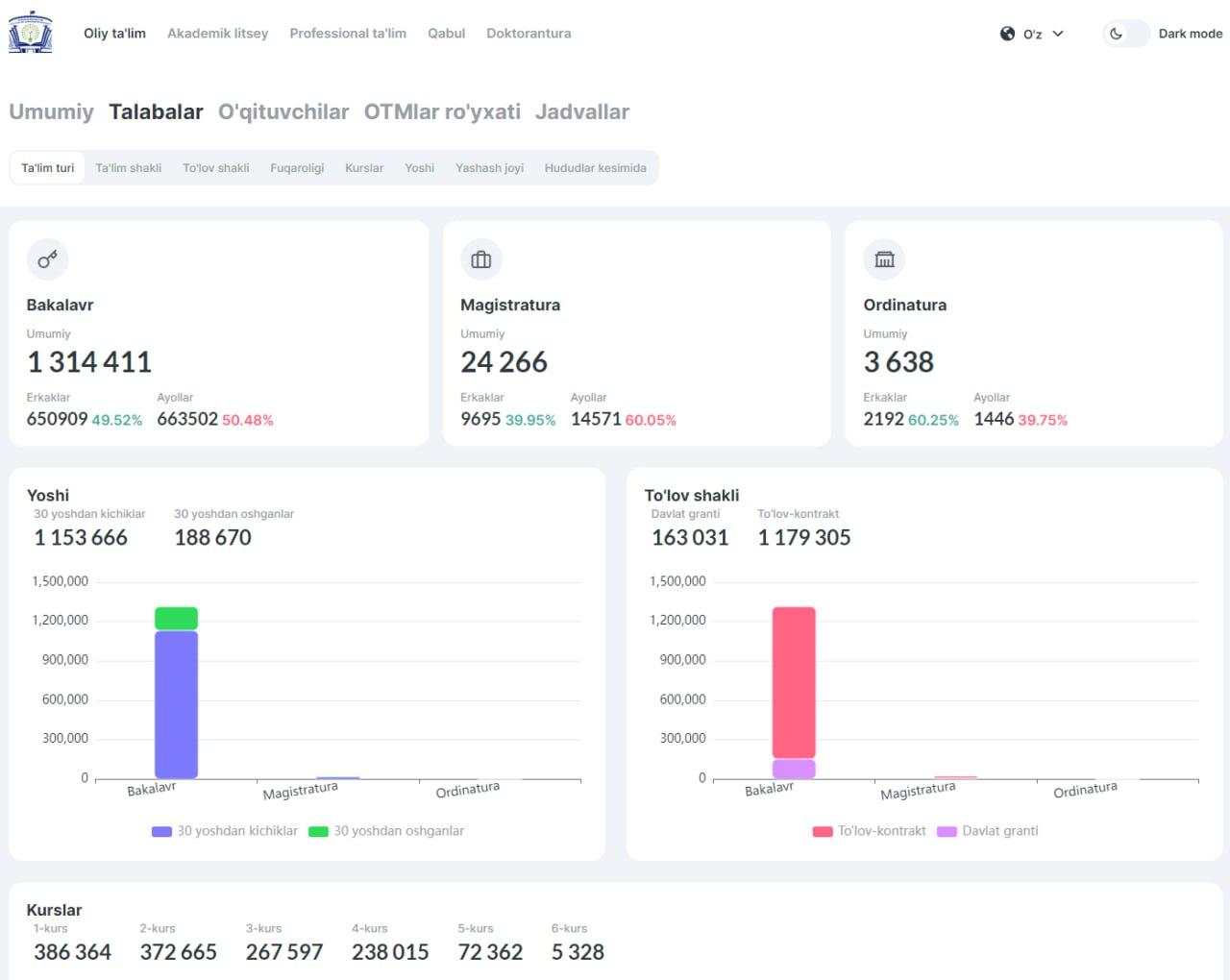Click the globe language icon
This screenshot has width=1230, height=980.
point(1007,34)
